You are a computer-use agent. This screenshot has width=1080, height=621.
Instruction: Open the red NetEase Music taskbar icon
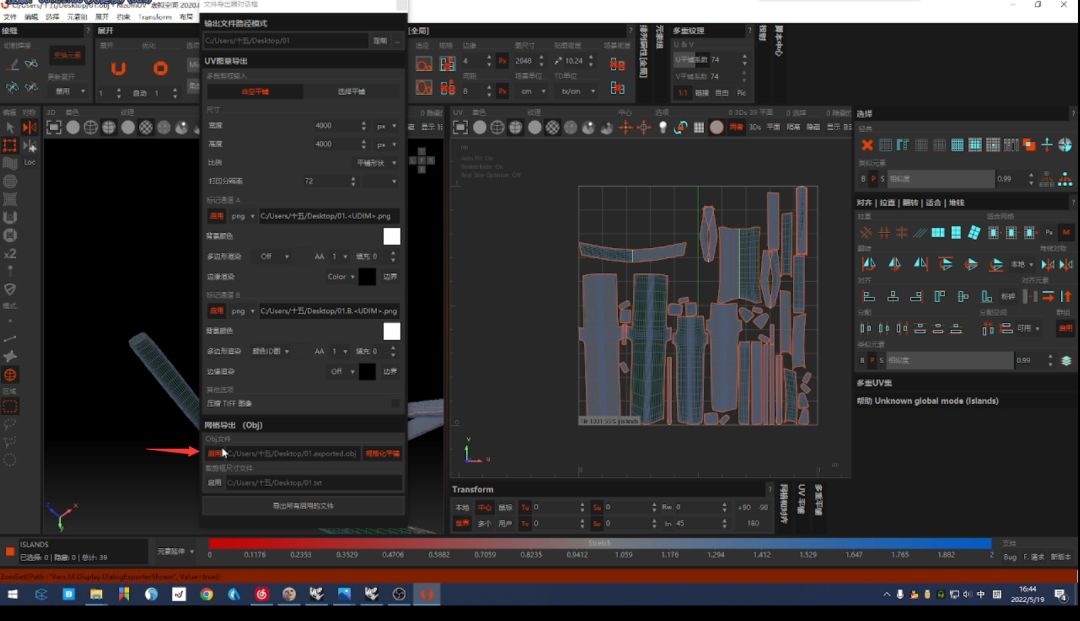[x=262, y=594]
